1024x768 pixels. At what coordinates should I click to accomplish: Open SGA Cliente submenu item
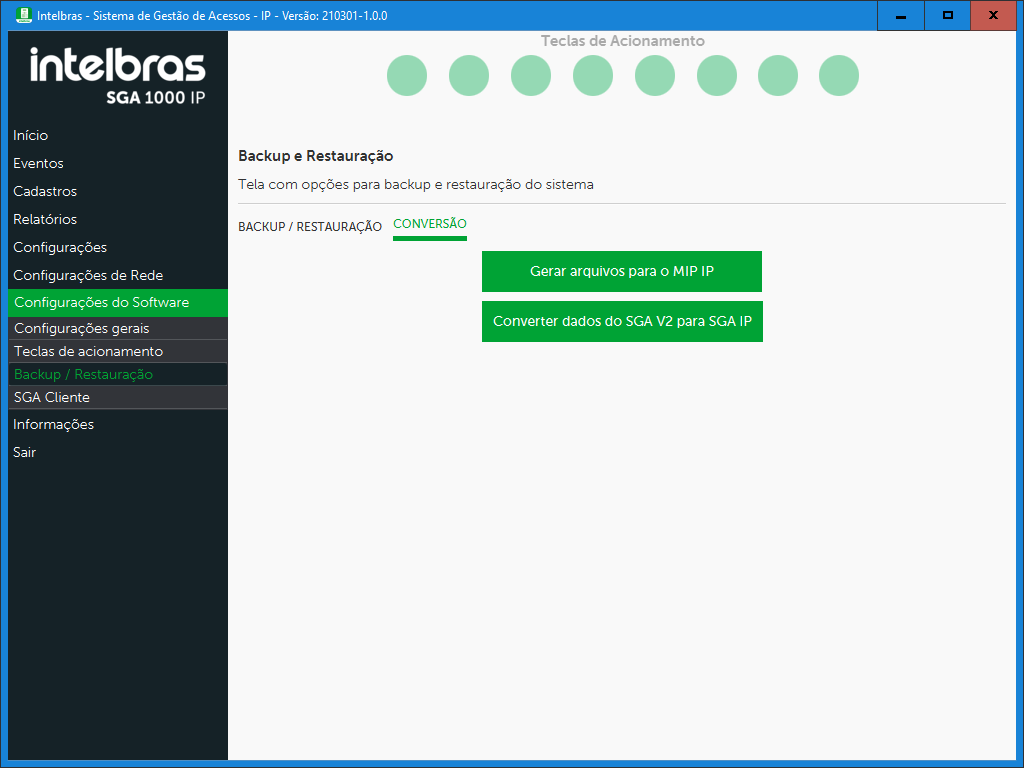[x=52, y=397]
